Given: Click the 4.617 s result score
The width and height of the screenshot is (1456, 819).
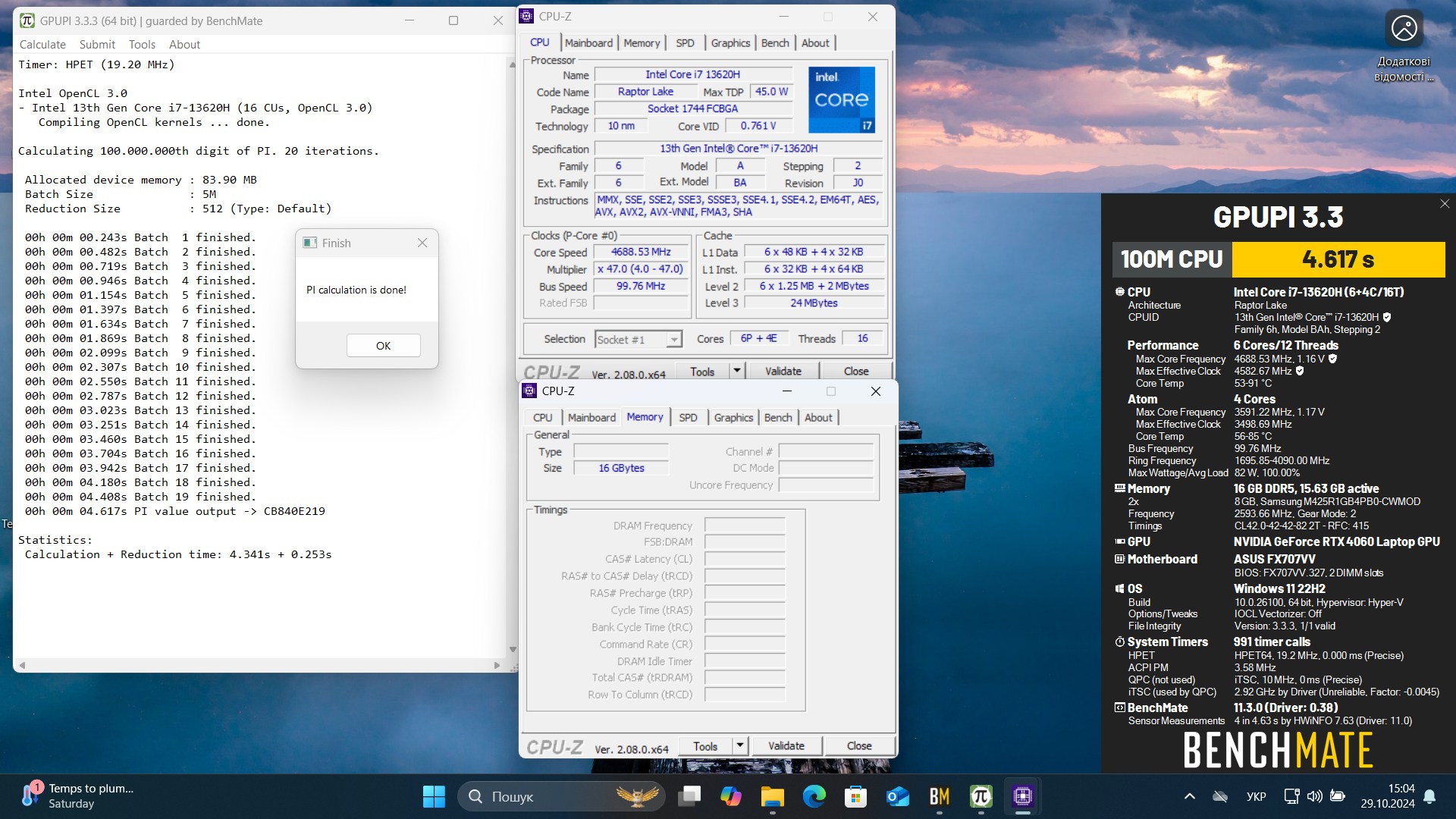Looking at the screenshot, I should click(1338, 259).
